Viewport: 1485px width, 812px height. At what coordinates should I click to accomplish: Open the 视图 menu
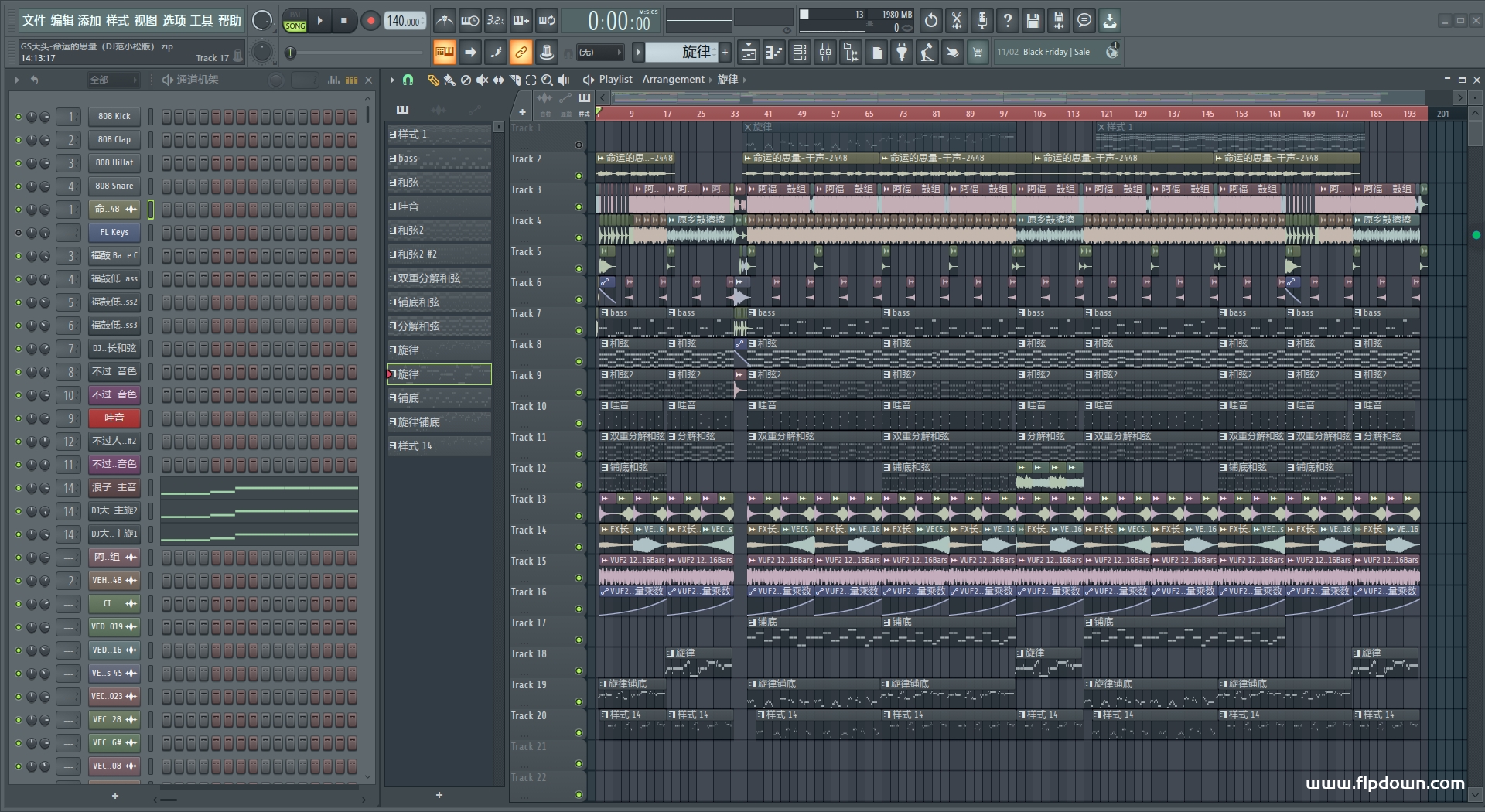pos(145,21)
